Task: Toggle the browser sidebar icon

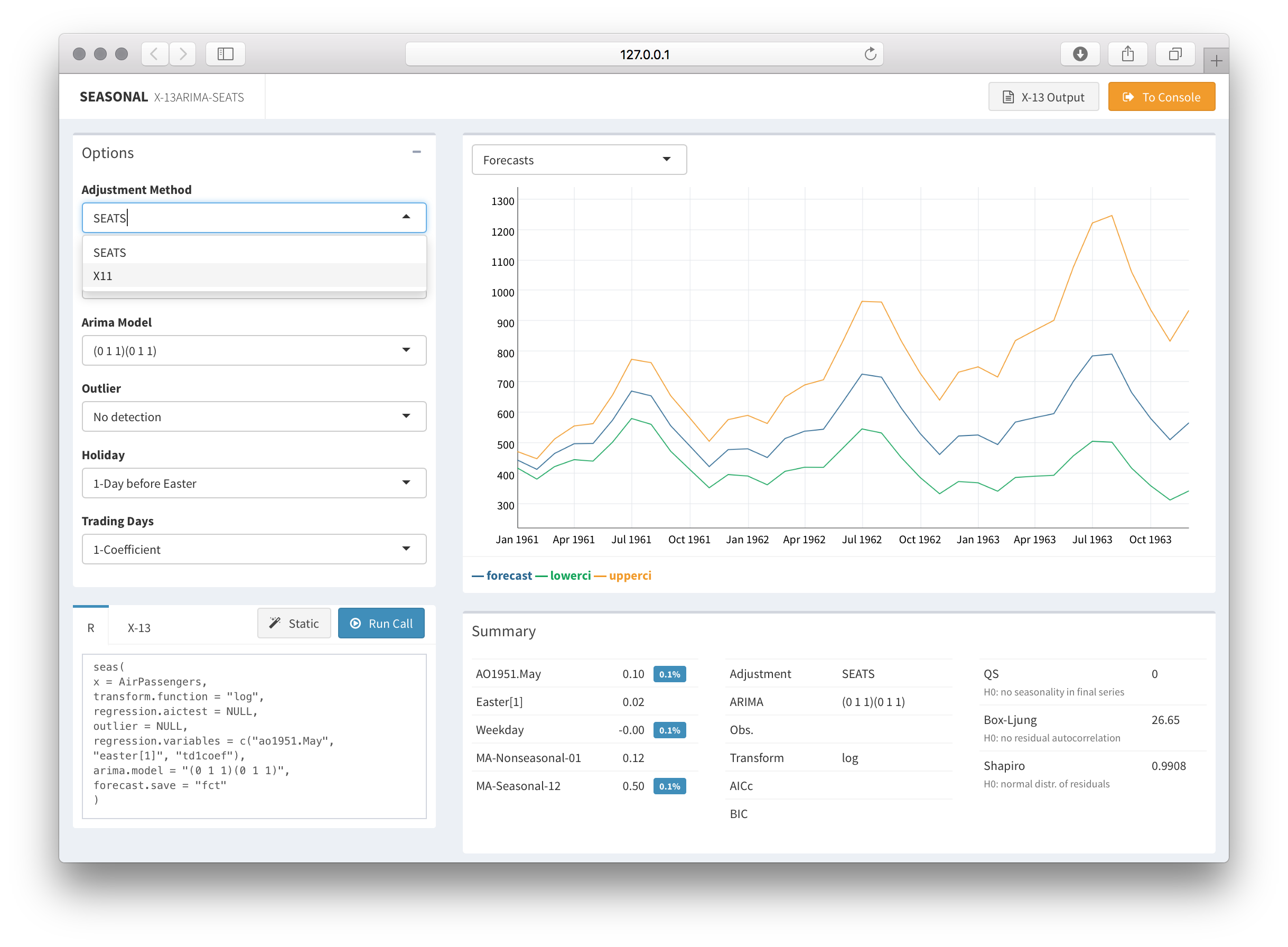Action: [x=225, y=54]
